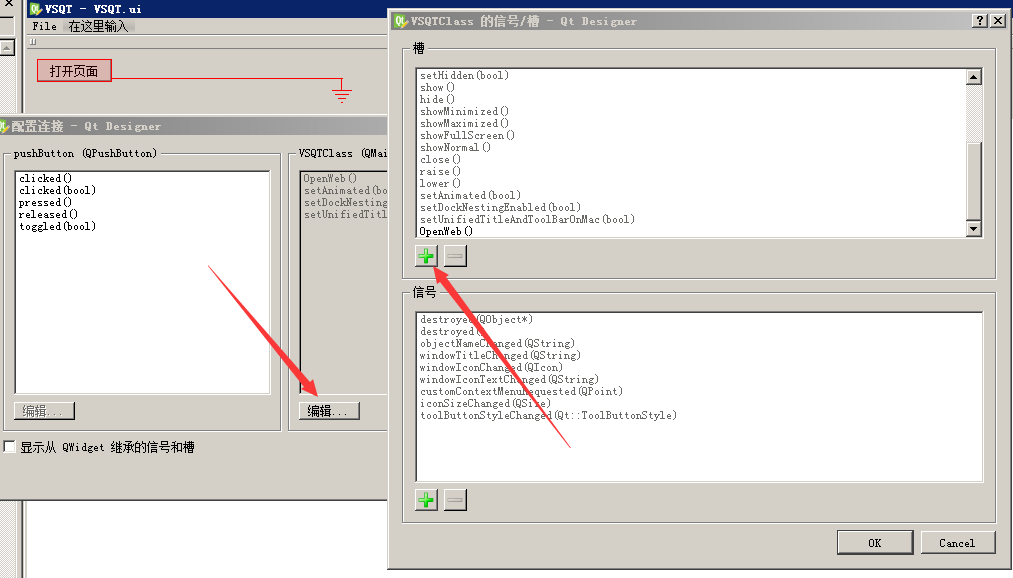Add a new signal with green plus
This screenshot has height=578, width=1013.
pos(426,500)
